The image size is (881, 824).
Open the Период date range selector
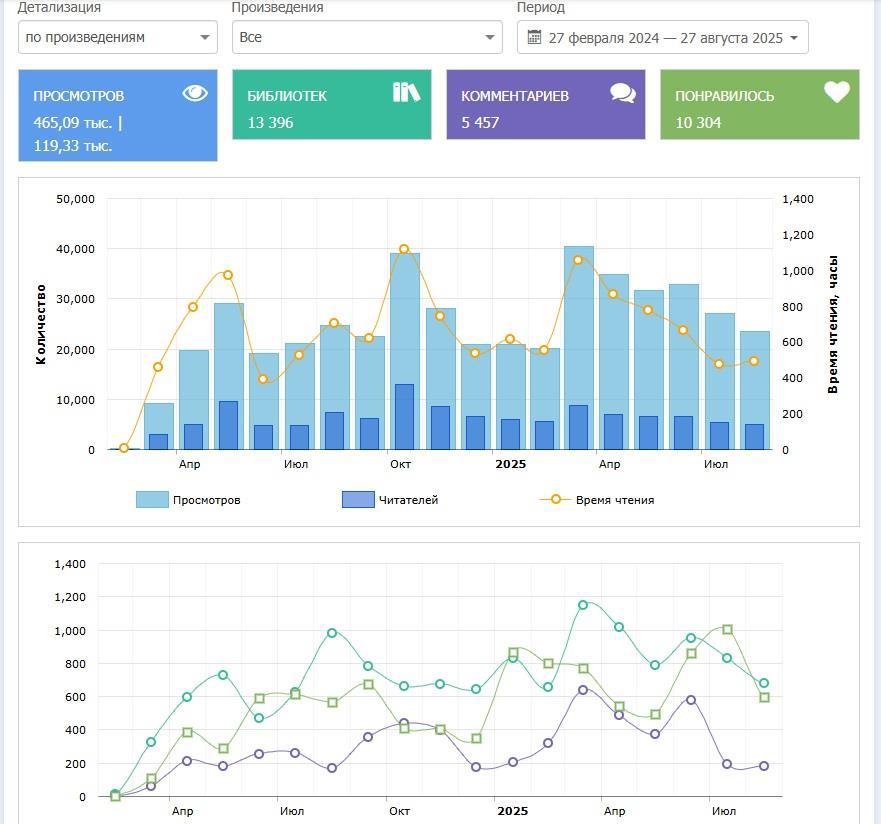click(x=663, y=37)
